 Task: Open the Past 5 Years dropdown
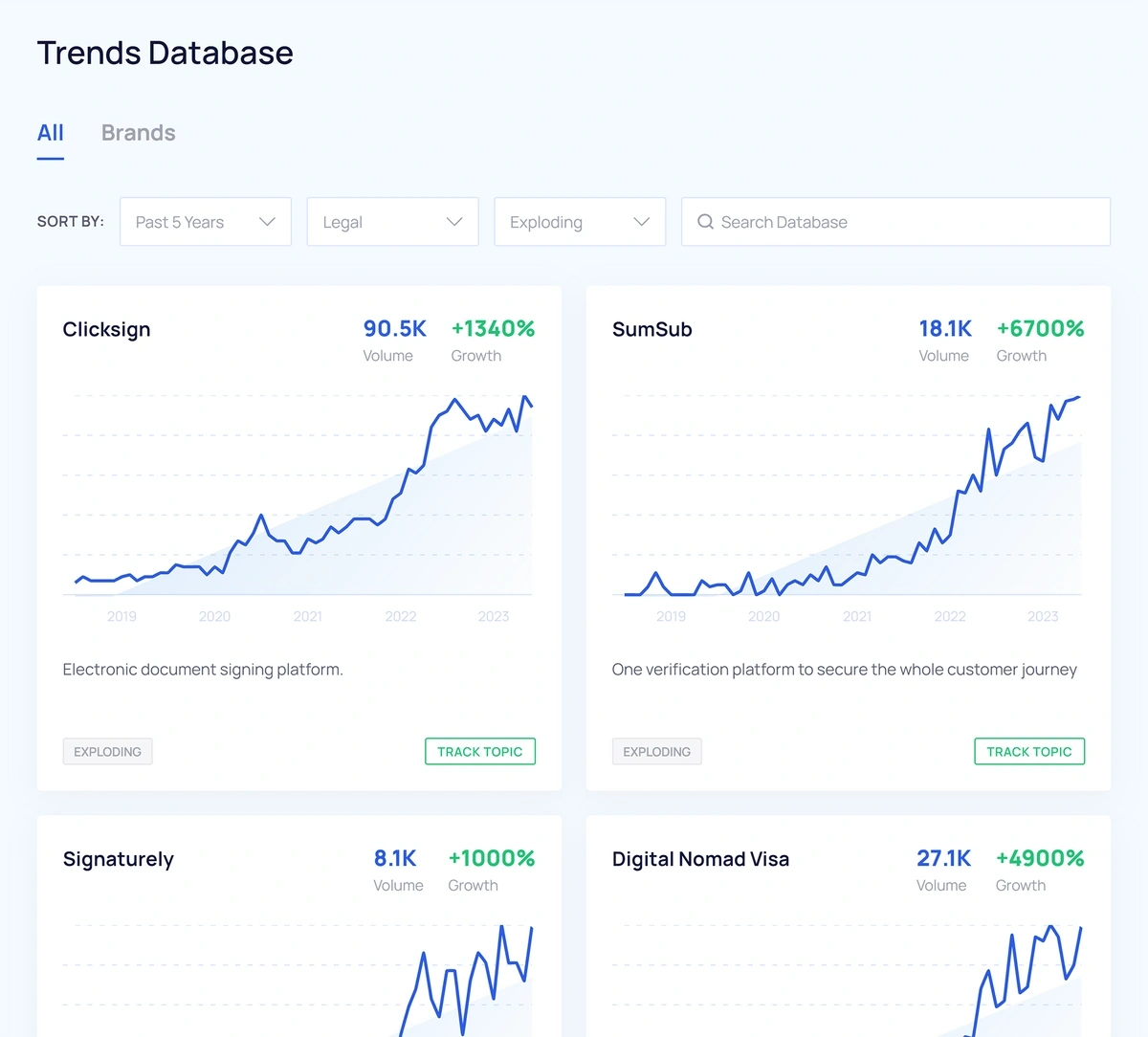(206, 222)
